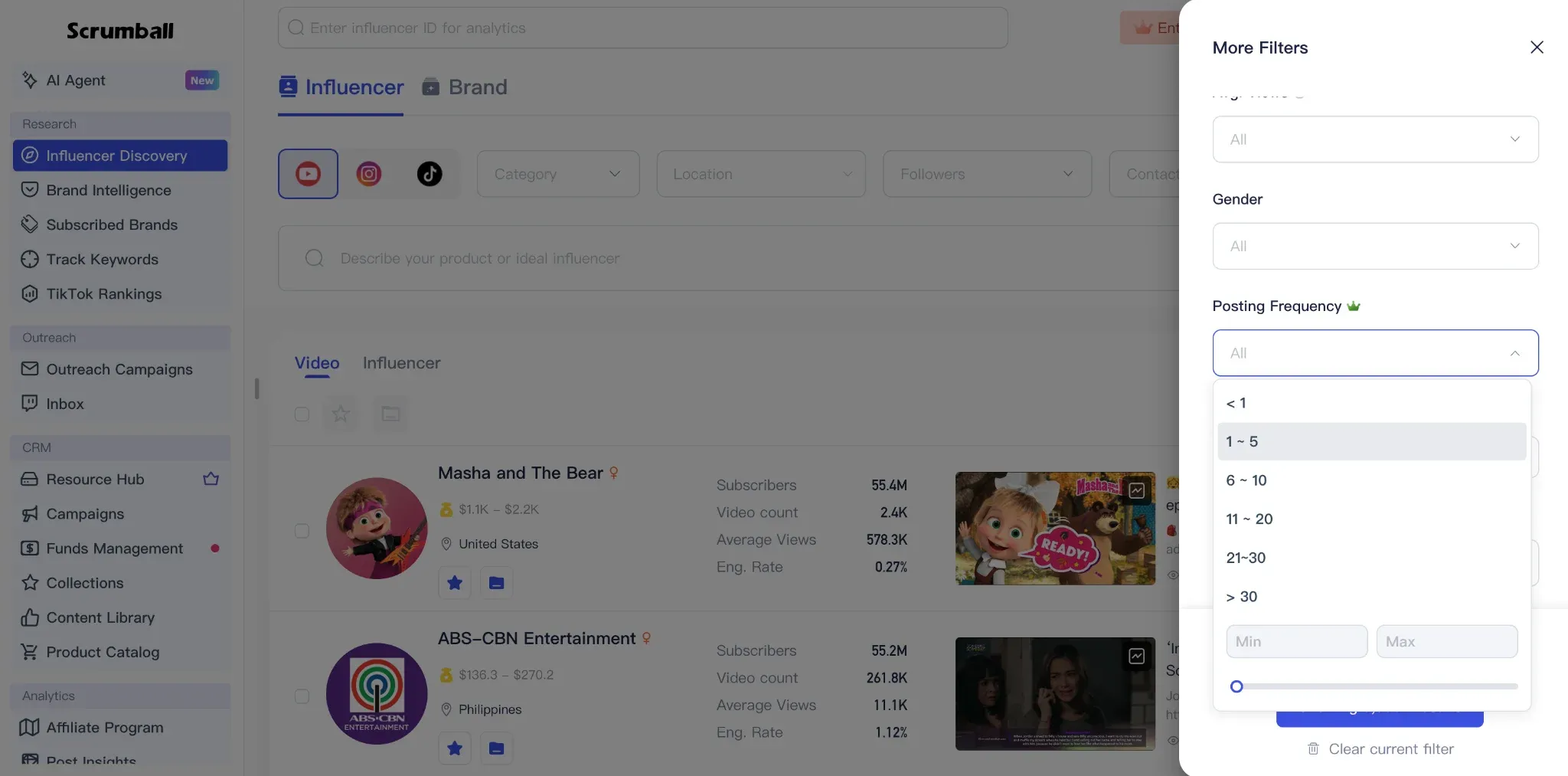The width and height of the screenshot is (1568, 776).
Task: Click the Posting Frequency premium crown icon
Action: point(1354,306)
